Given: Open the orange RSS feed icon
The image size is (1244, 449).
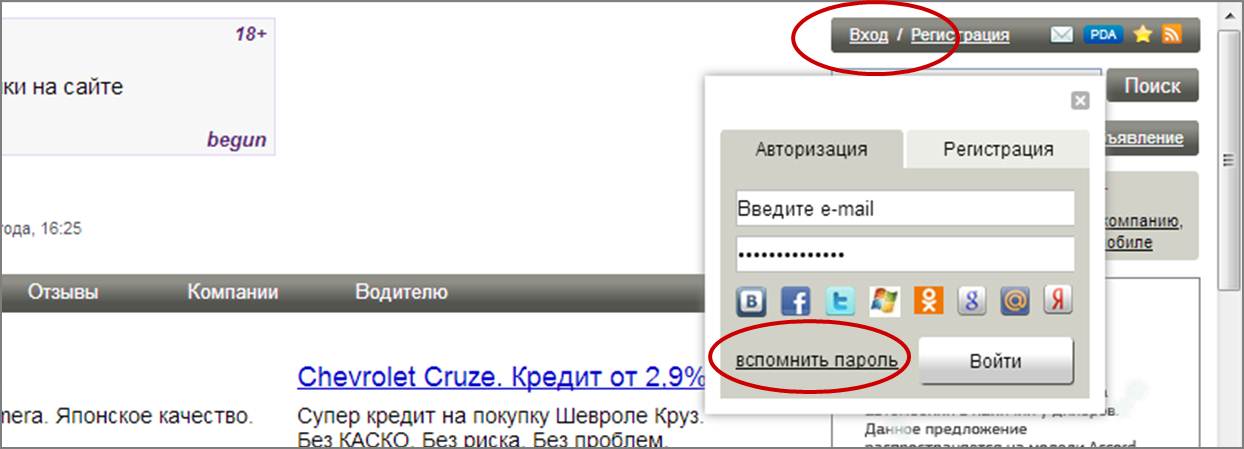Looking at the screenshot, I should click(1172, 35).
